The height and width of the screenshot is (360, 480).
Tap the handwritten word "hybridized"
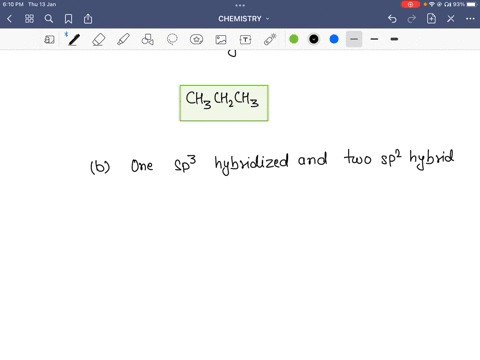251,163
